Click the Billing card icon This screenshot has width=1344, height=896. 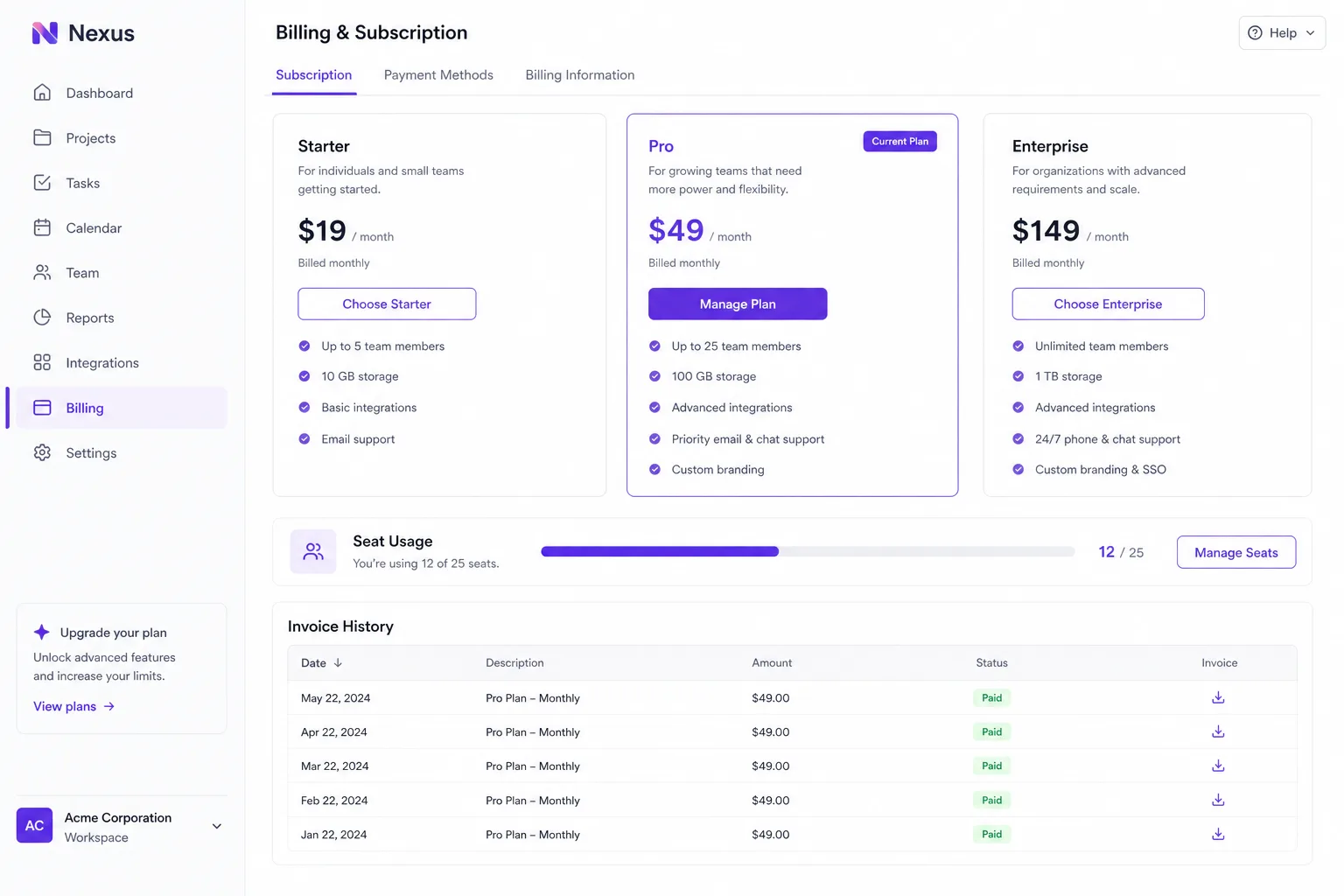[x=42, y=408]
